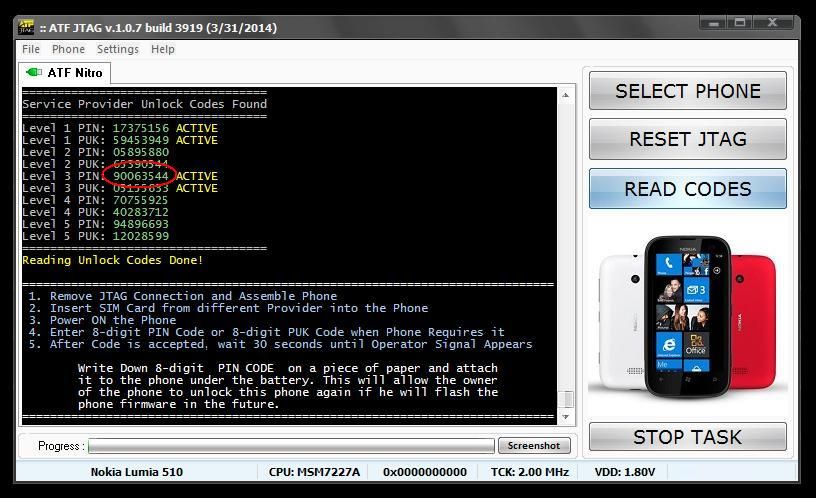816x498 pixels.
Task: Open the Phone menu
Action: coord(68,49)
